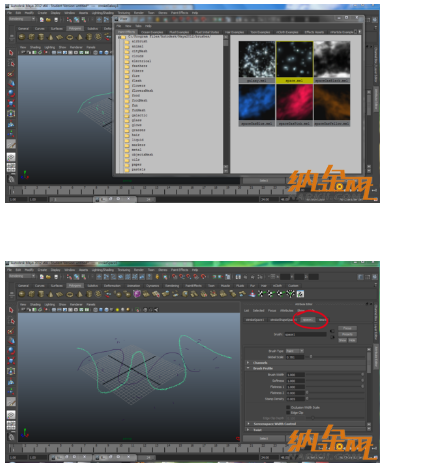Screen dimensions: 427x472
Task: Open Attributes menu in Attribute Editor
Action: [286, 311]
